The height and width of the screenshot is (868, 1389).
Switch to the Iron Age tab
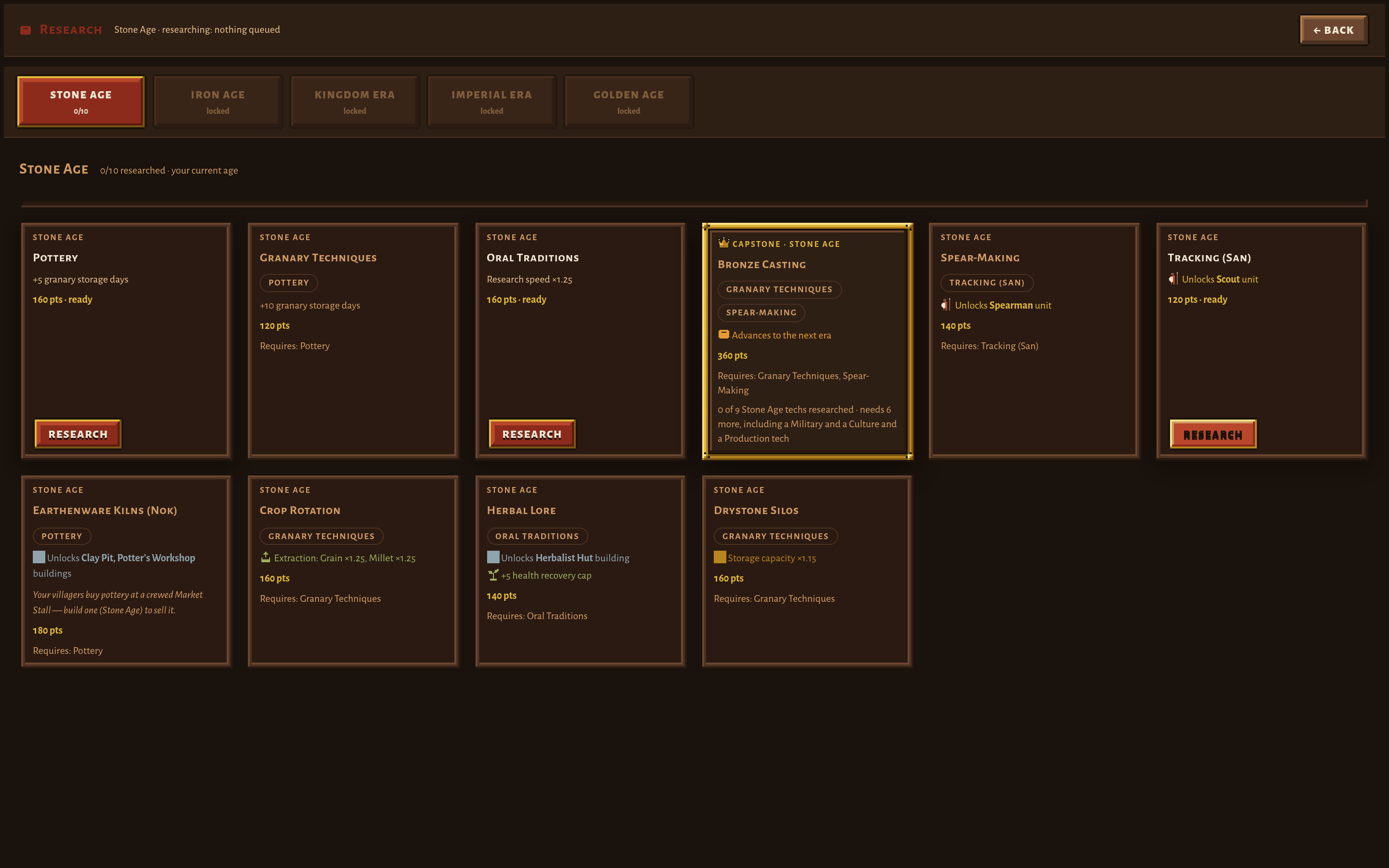[218, 102]
